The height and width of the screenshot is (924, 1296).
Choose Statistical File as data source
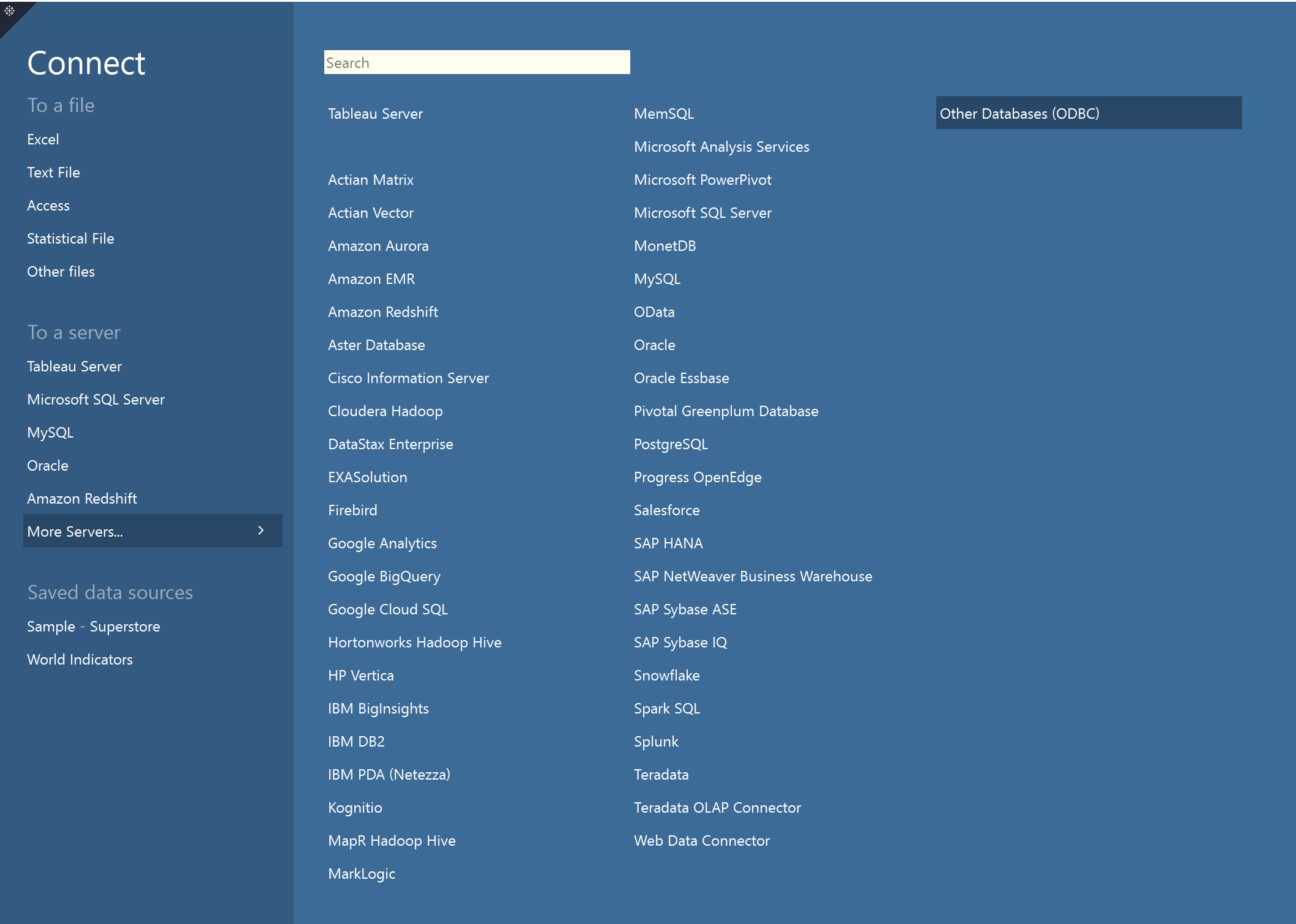point(70,238)
